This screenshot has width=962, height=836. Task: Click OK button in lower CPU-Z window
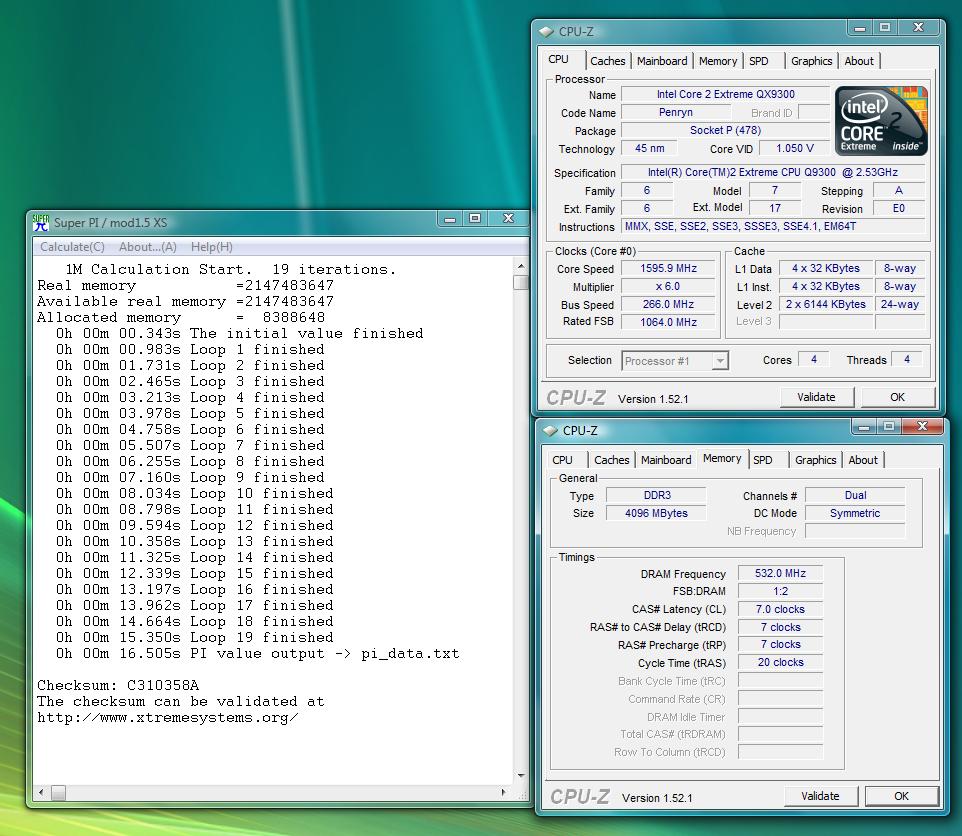(901, 796)
